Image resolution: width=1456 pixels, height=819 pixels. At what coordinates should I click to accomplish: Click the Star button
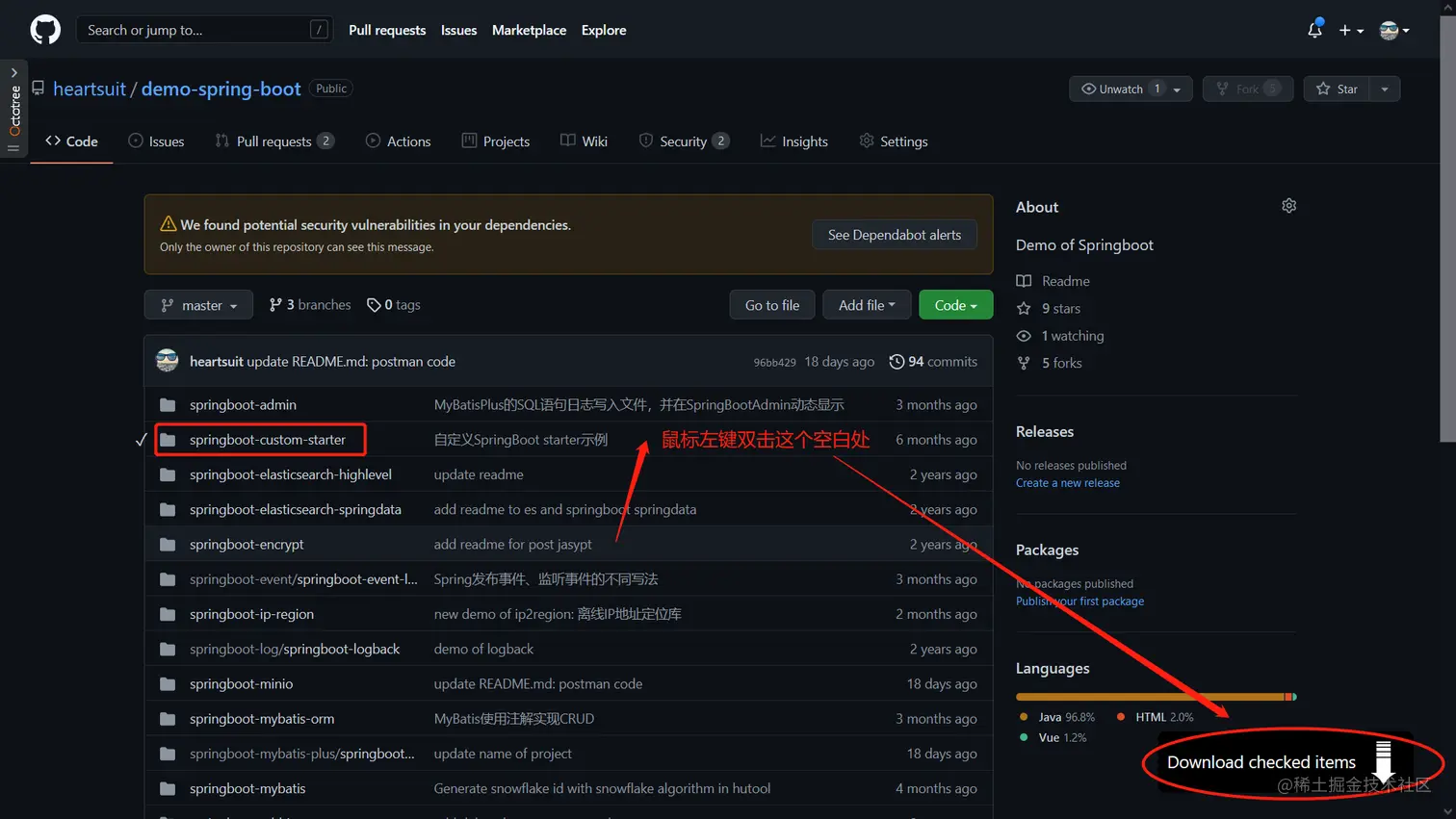(1337, 89)
